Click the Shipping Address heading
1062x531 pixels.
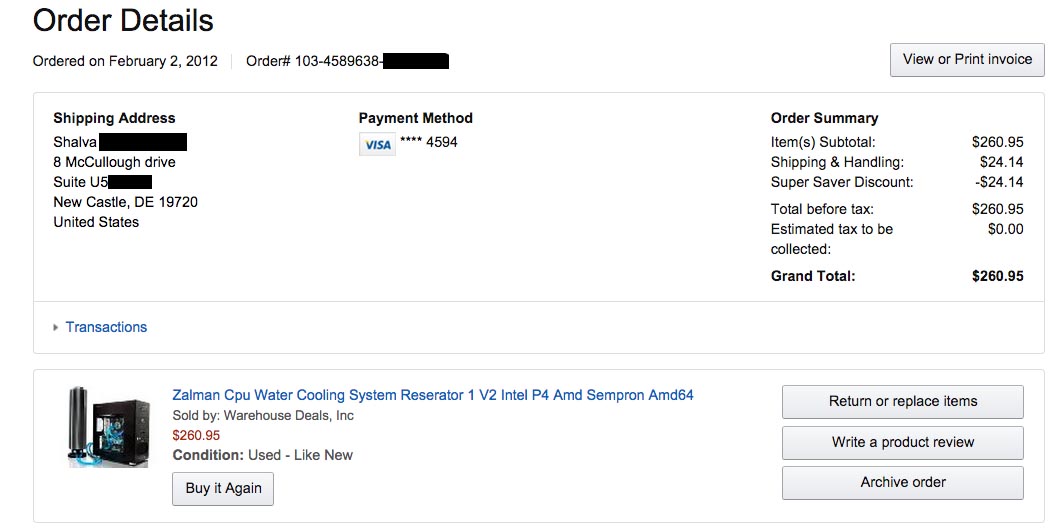(114, 118)
